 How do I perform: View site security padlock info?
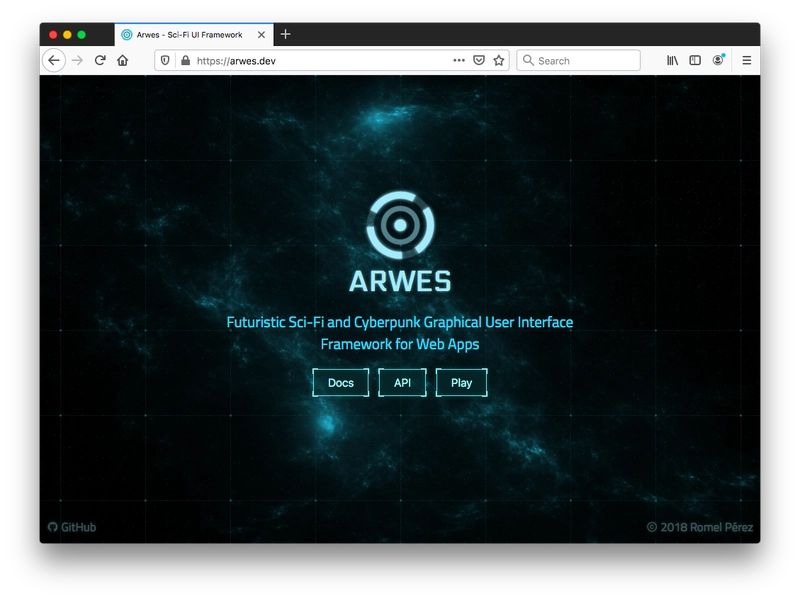point(185,61)
